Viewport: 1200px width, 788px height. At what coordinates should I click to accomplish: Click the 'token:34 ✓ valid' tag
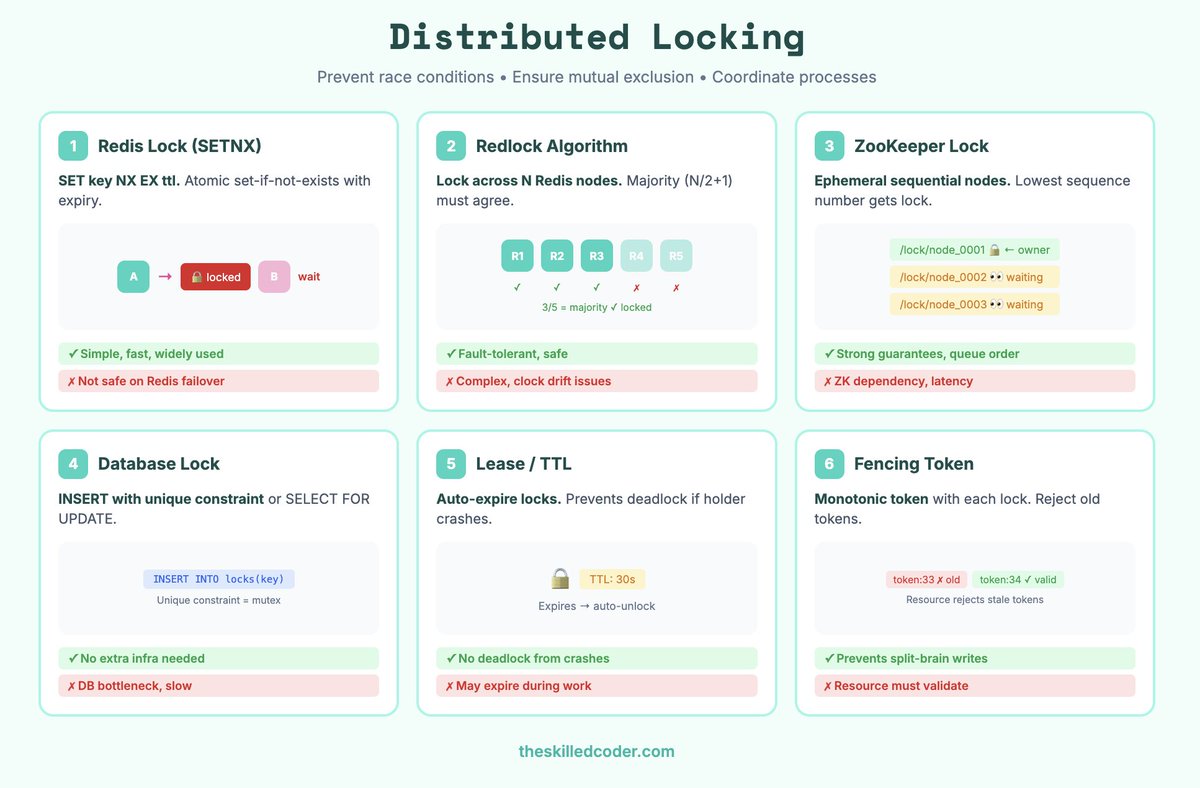click(1018, 579)
